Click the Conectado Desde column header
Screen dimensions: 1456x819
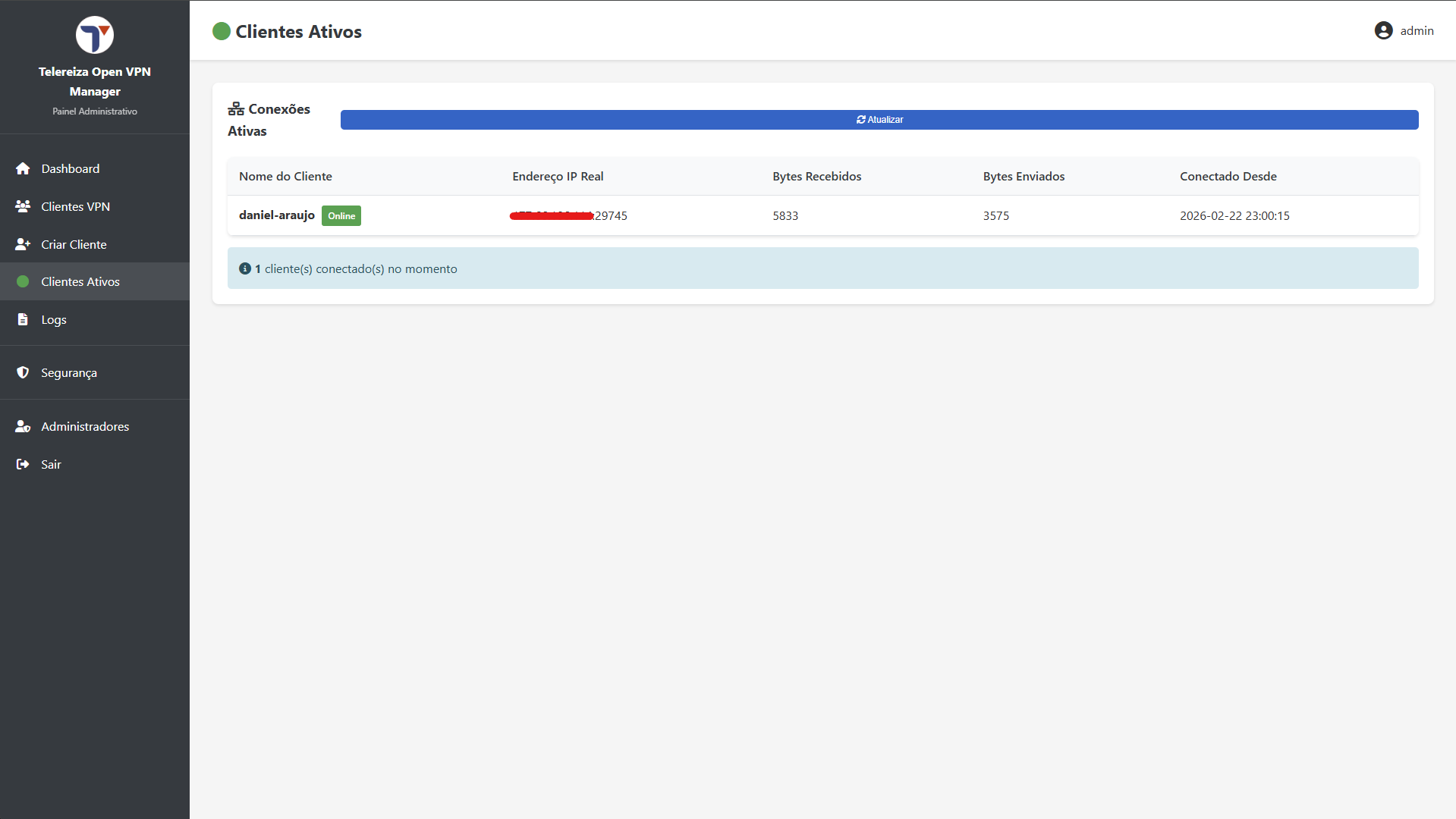click(1228, 176)
